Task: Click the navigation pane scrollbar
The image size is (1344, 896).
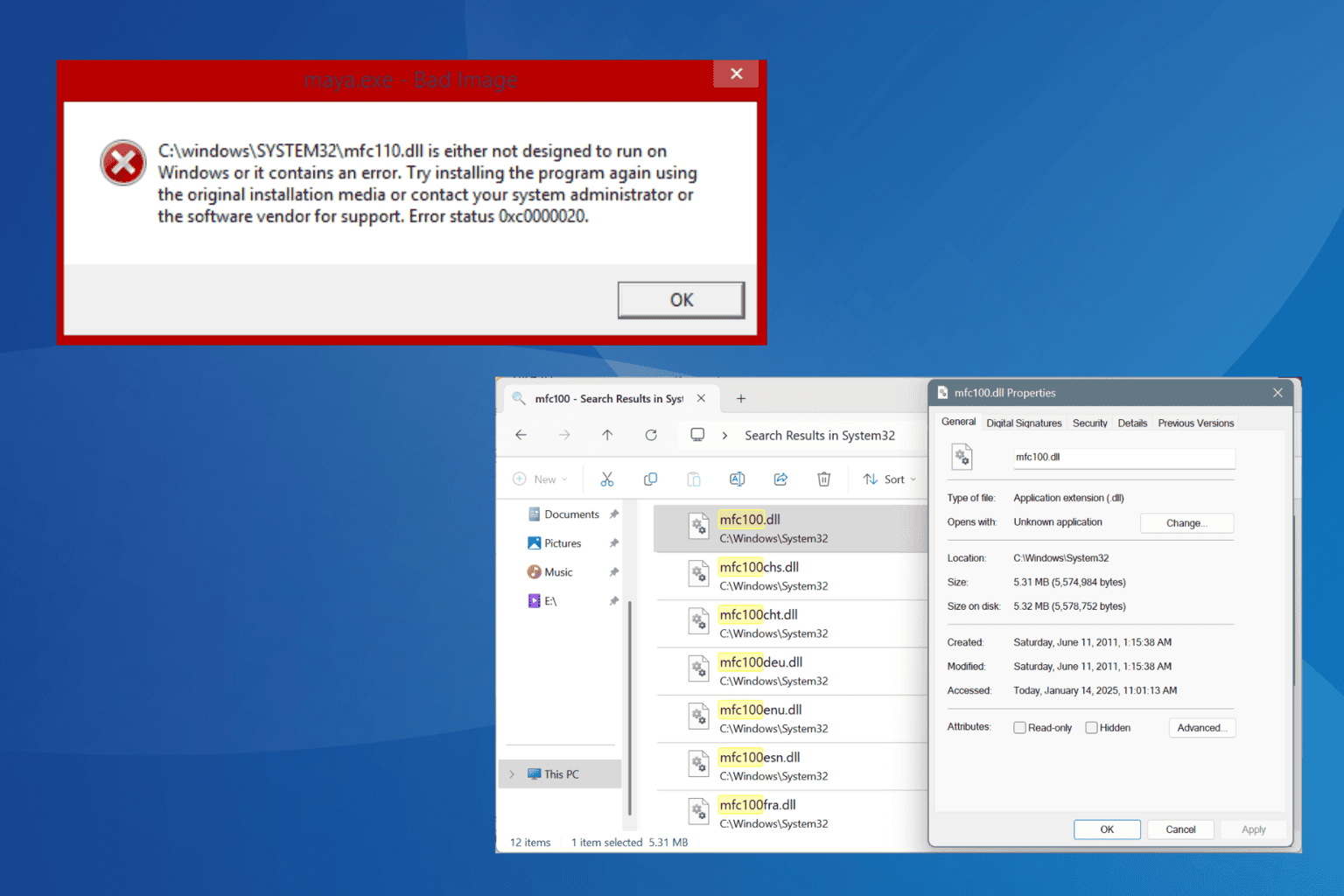Action: (630, 709)
